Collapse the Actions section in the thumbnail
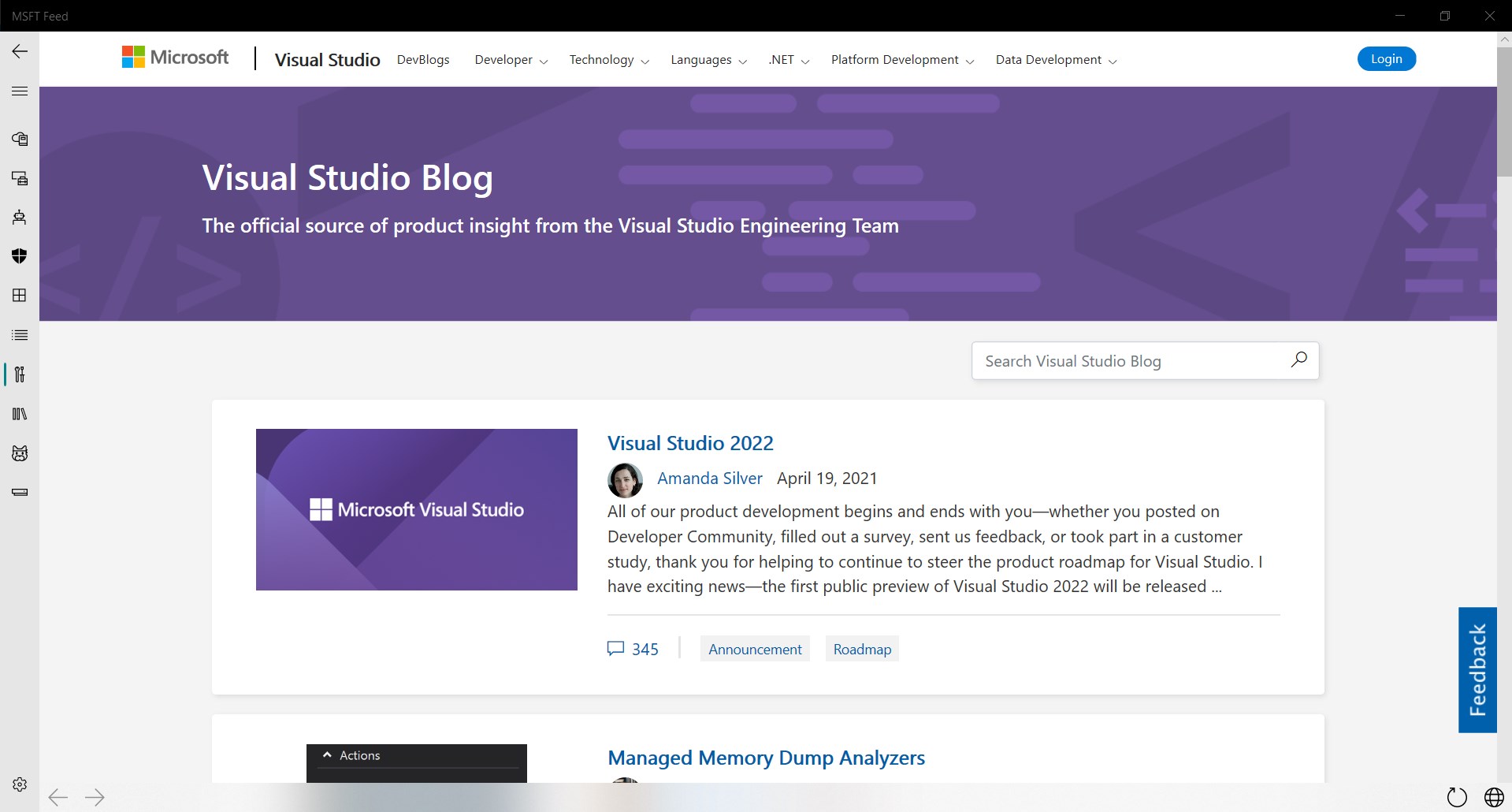Viewport: 1512px width, 812px height. (x=327, y=755)
